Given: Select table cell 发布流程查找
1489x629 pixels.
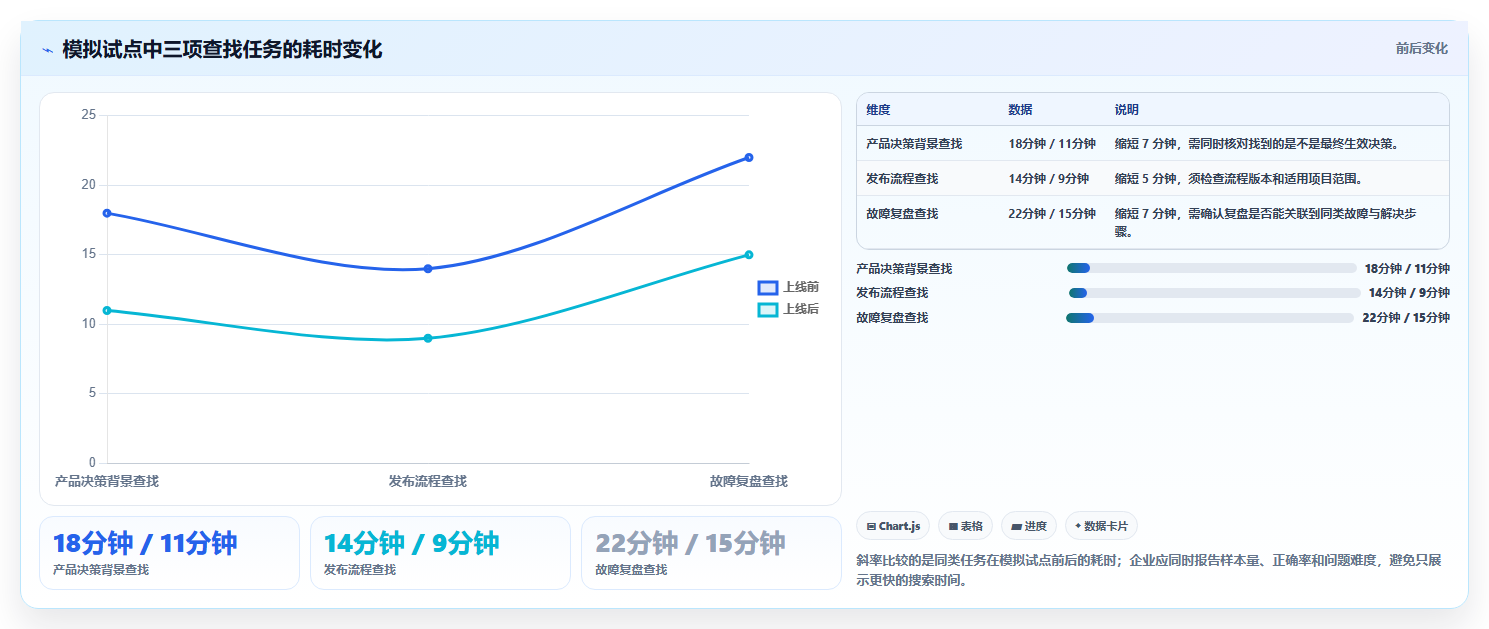Looking at the screenshot, I should (902, 179).
